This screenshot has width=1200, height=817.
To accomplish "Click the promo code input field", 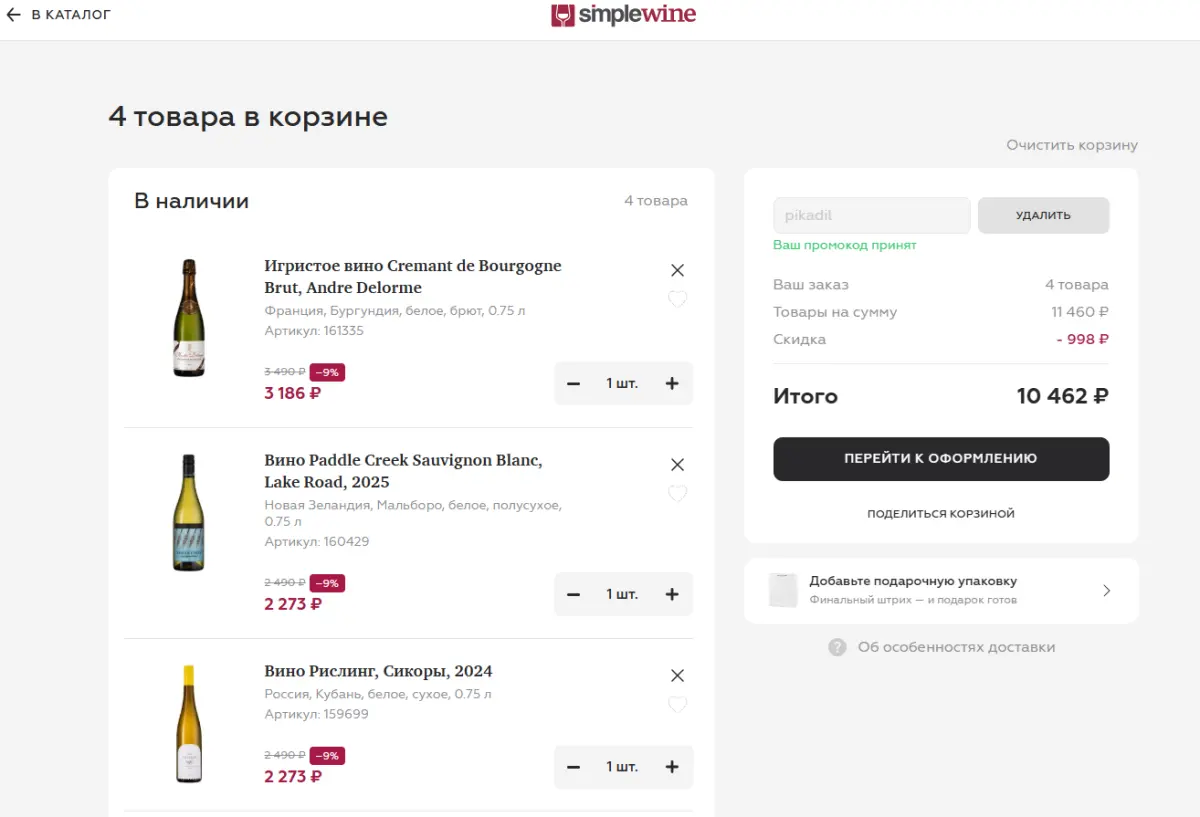I will [x=871, y=215].
